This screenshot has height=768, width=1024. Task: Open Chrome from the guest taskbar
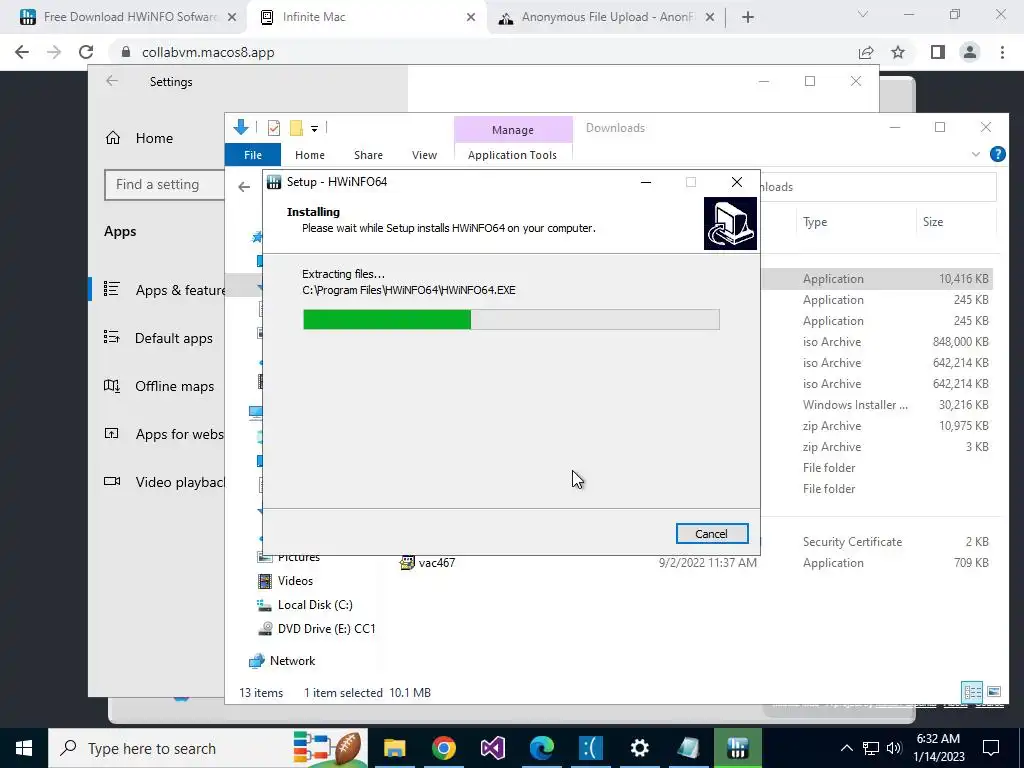pos(443,748)
